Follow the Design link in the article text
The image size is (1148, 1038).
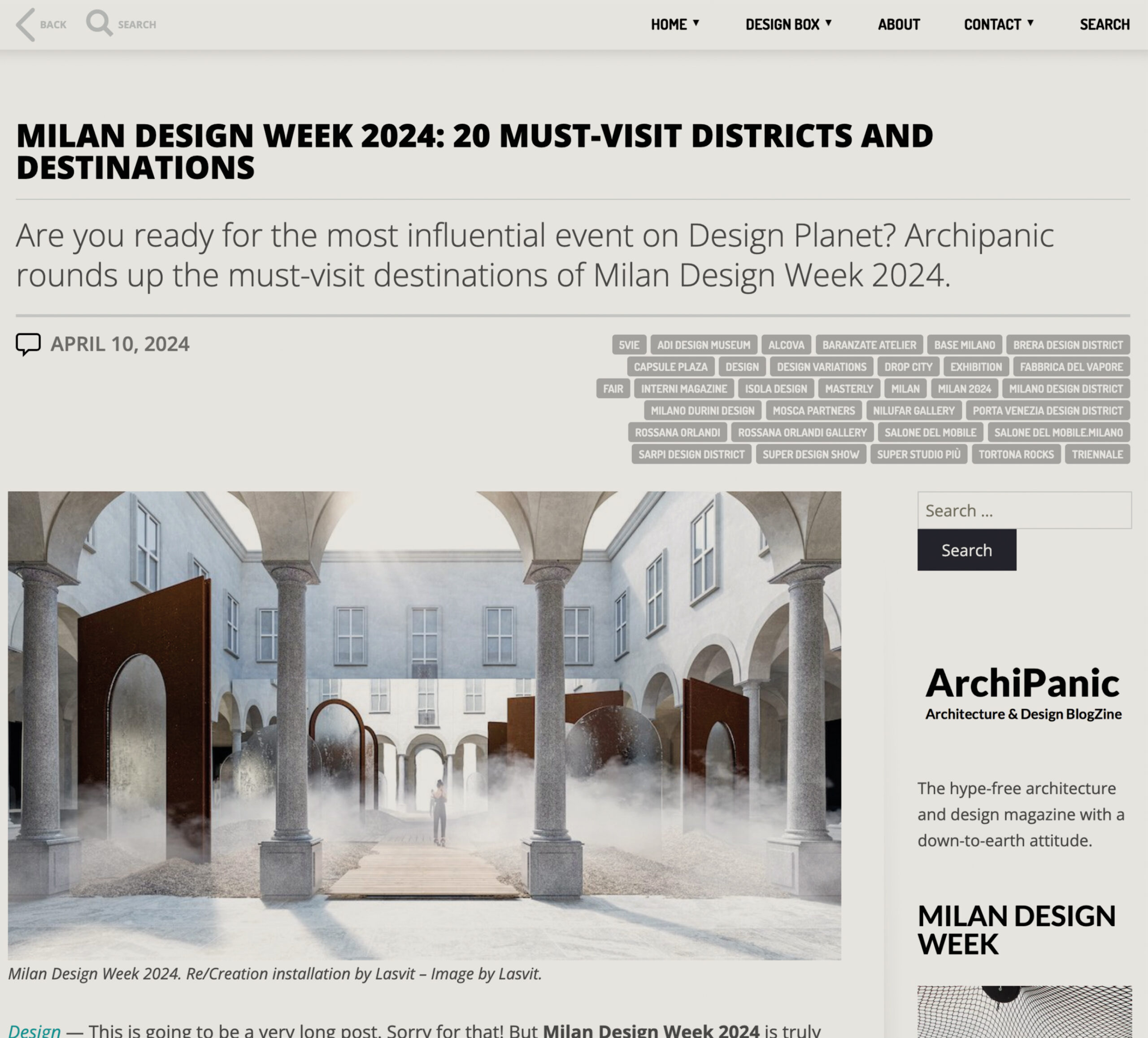tap(34, 1030)
